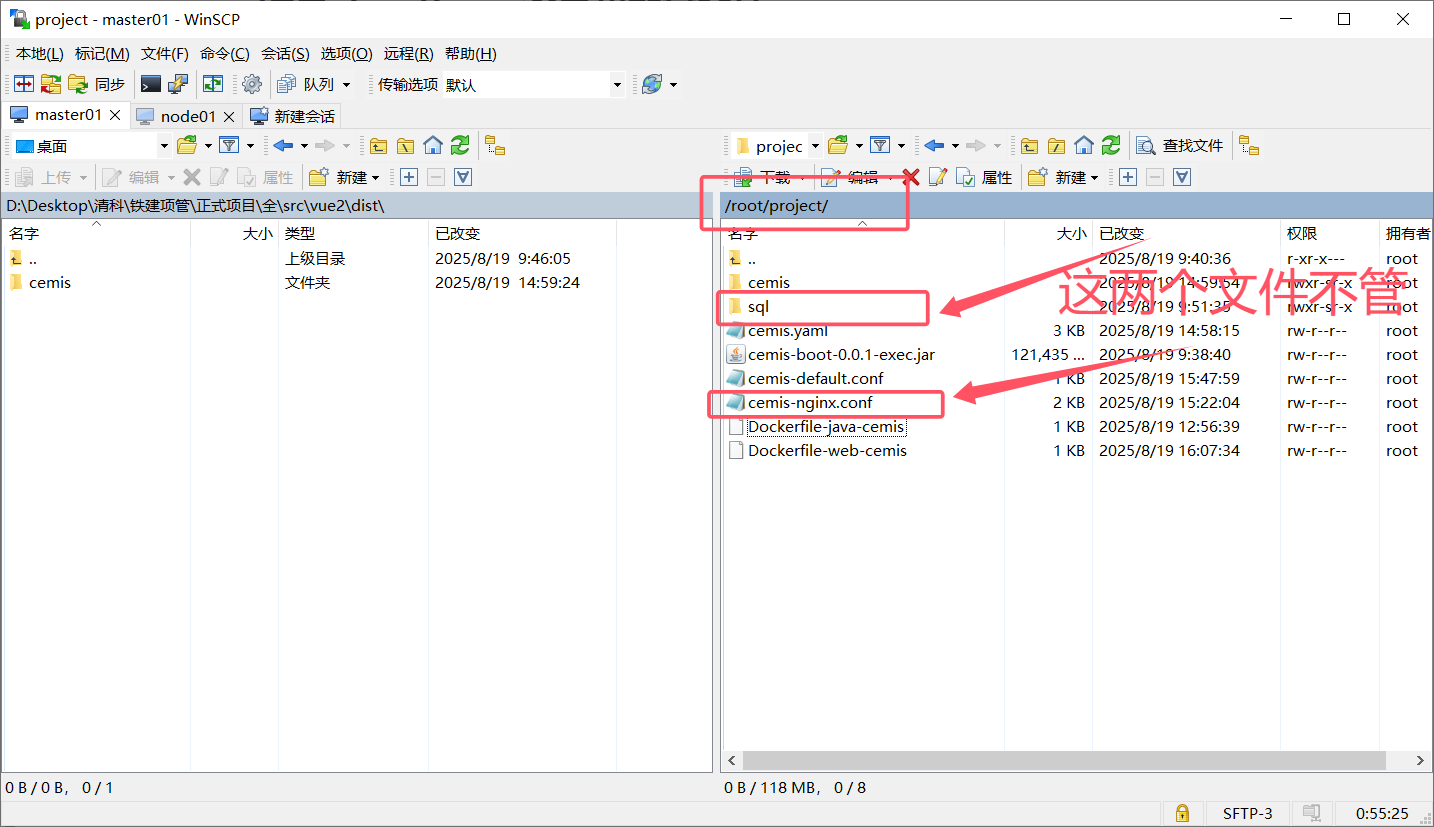Go to local root directory icon

(x=405, y=146)
